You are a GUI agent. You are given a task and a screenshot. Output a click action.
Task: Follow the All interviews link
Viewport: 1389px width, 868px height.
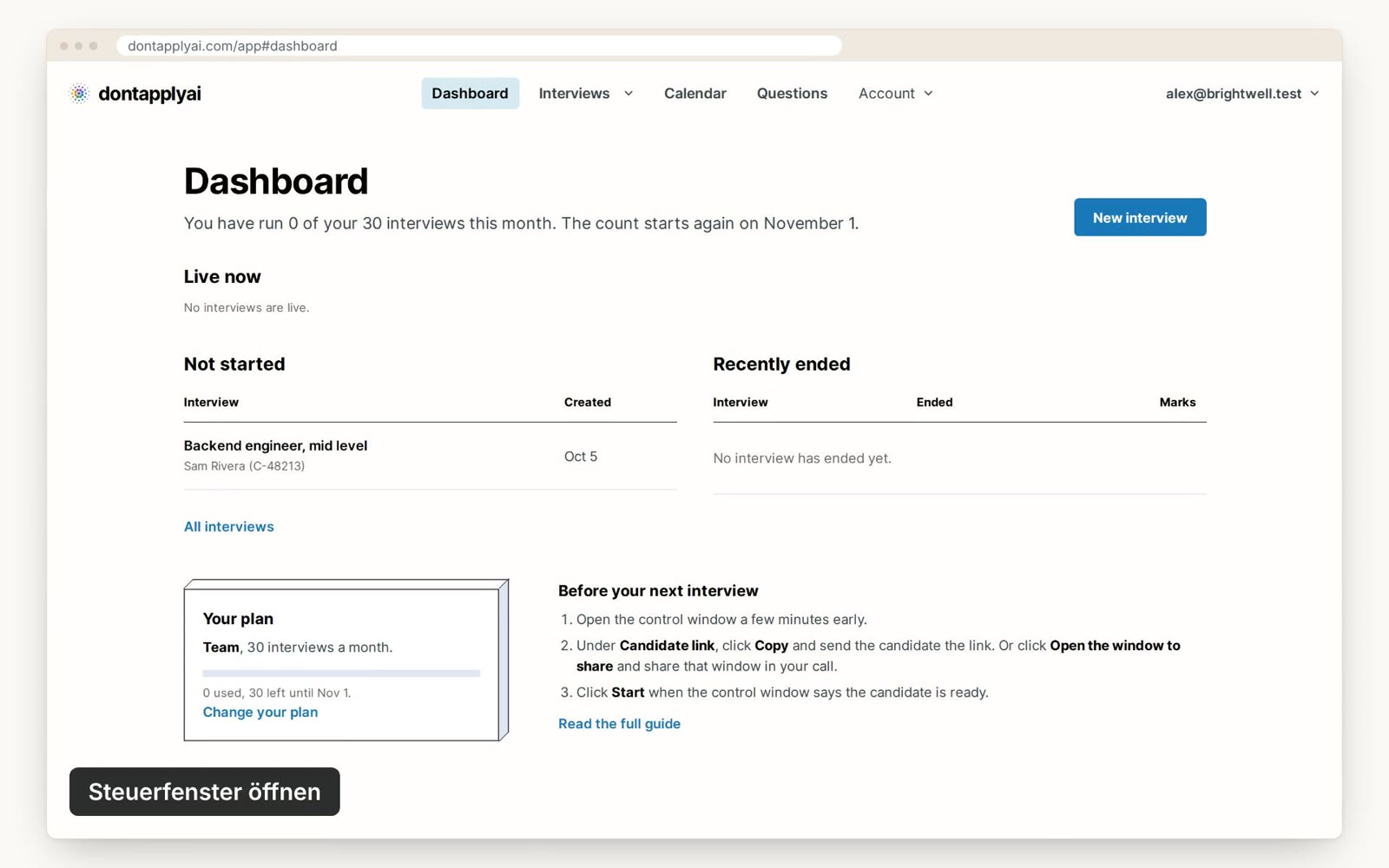coord(228,527)
